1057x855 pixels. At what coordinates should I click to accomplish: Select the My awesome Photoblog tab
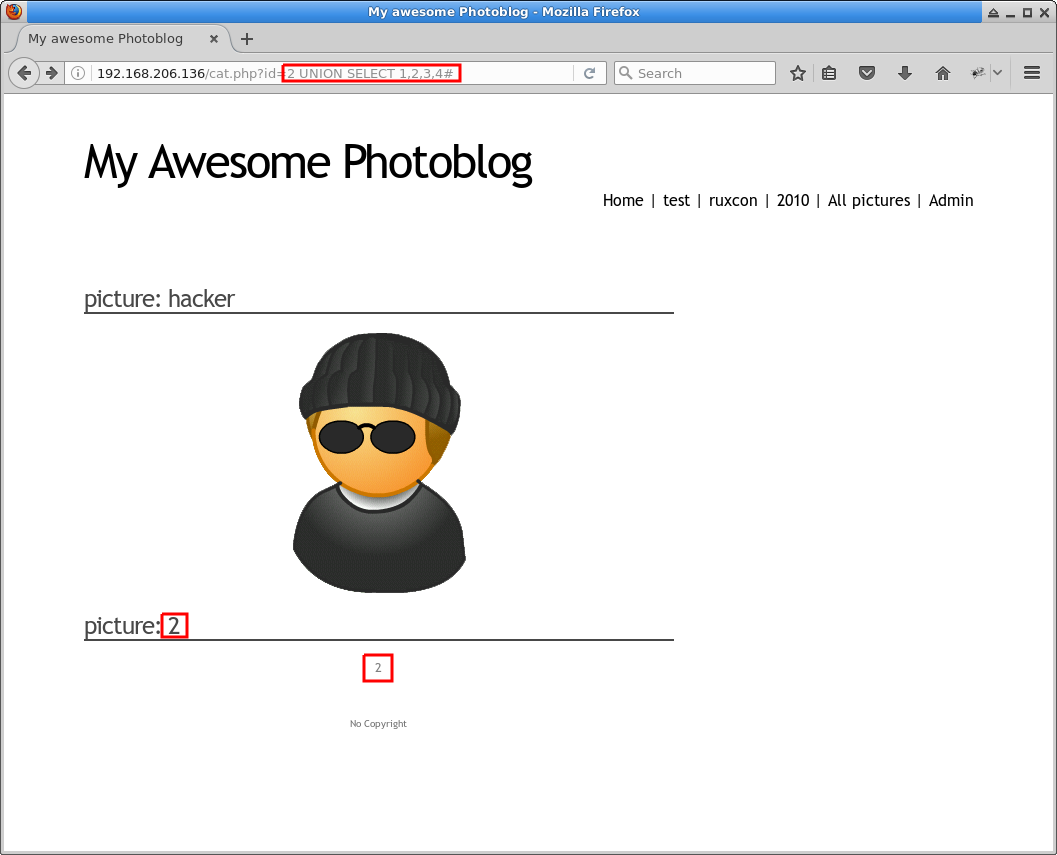click(x=121, y=39)
